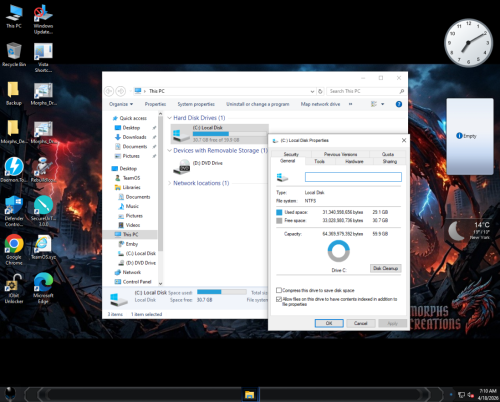Image resolution: width=500 pixels, height=402 pixels.
Task: Click File Explorer on the taskbar
Action: [x=249, y=395]
